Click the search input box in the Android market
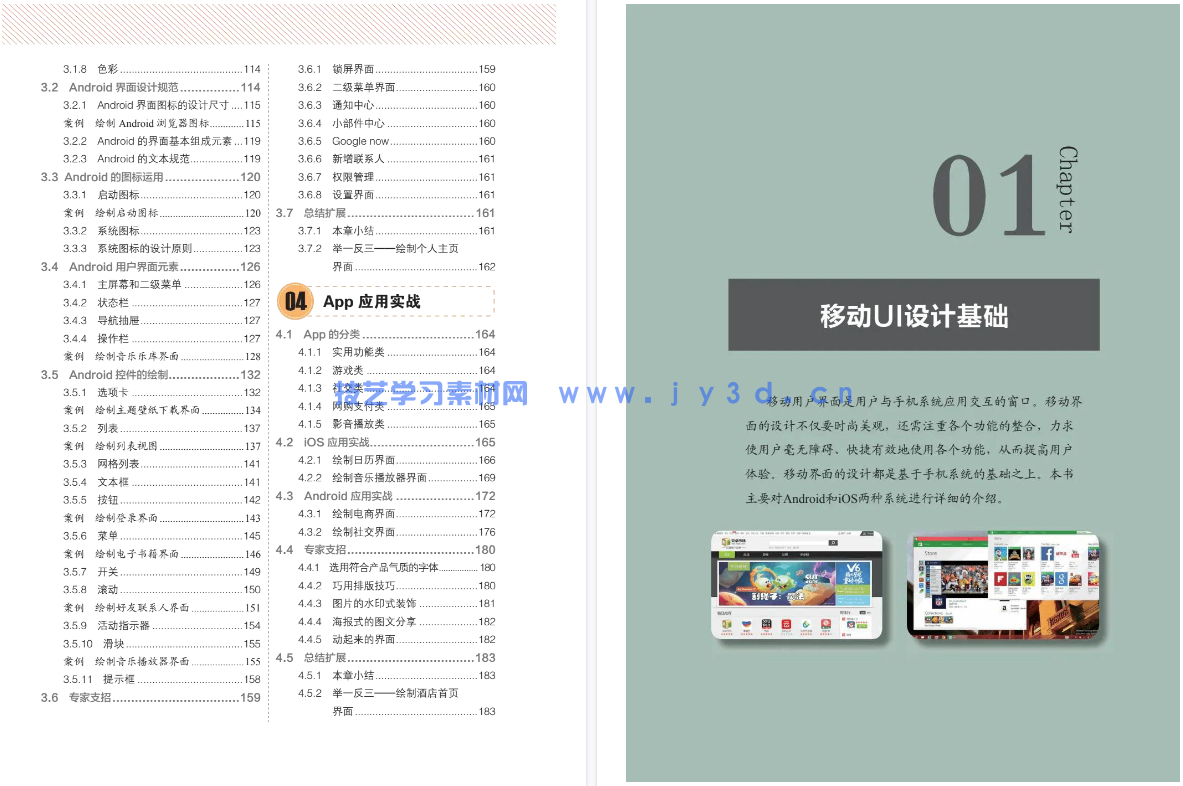This screenshot has height=786, width=1183. (798, 543)
